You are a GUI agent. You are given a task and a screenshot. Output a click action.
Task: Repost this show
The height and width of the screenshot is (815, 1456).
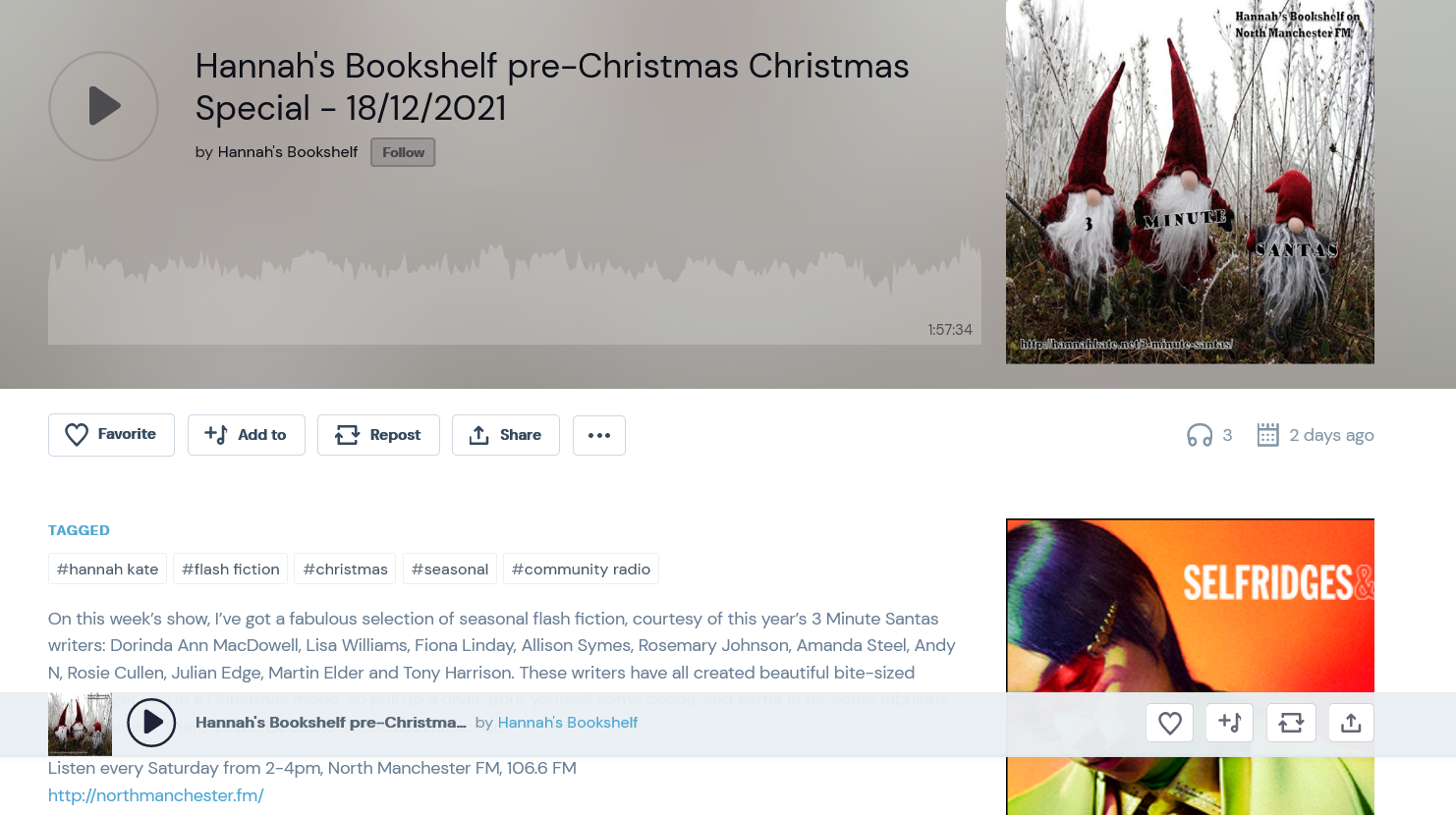[378, 435]
